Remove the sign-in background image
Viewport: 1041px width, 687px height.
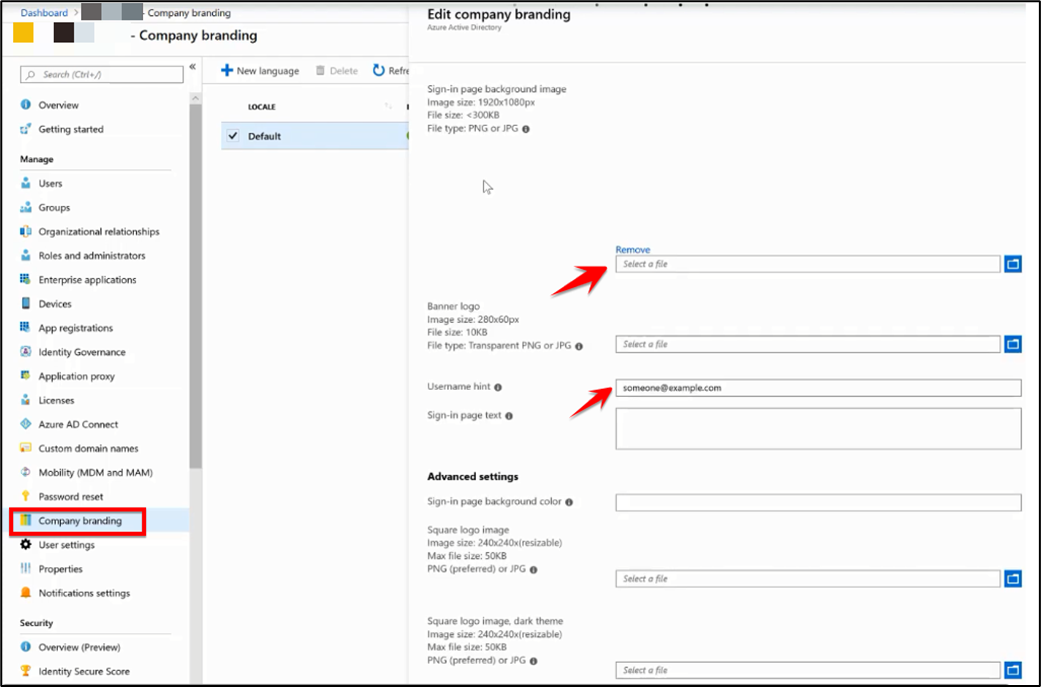coord(634,247)
